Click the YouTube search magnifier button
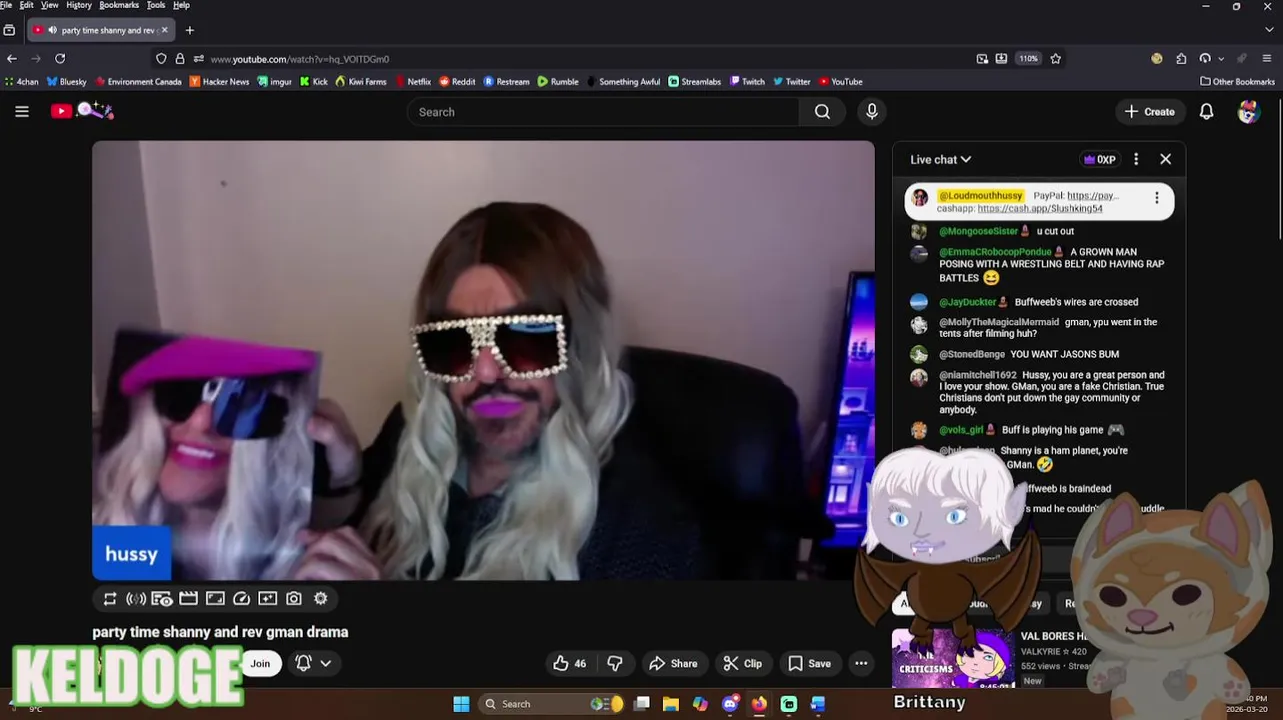 (822, 112)
